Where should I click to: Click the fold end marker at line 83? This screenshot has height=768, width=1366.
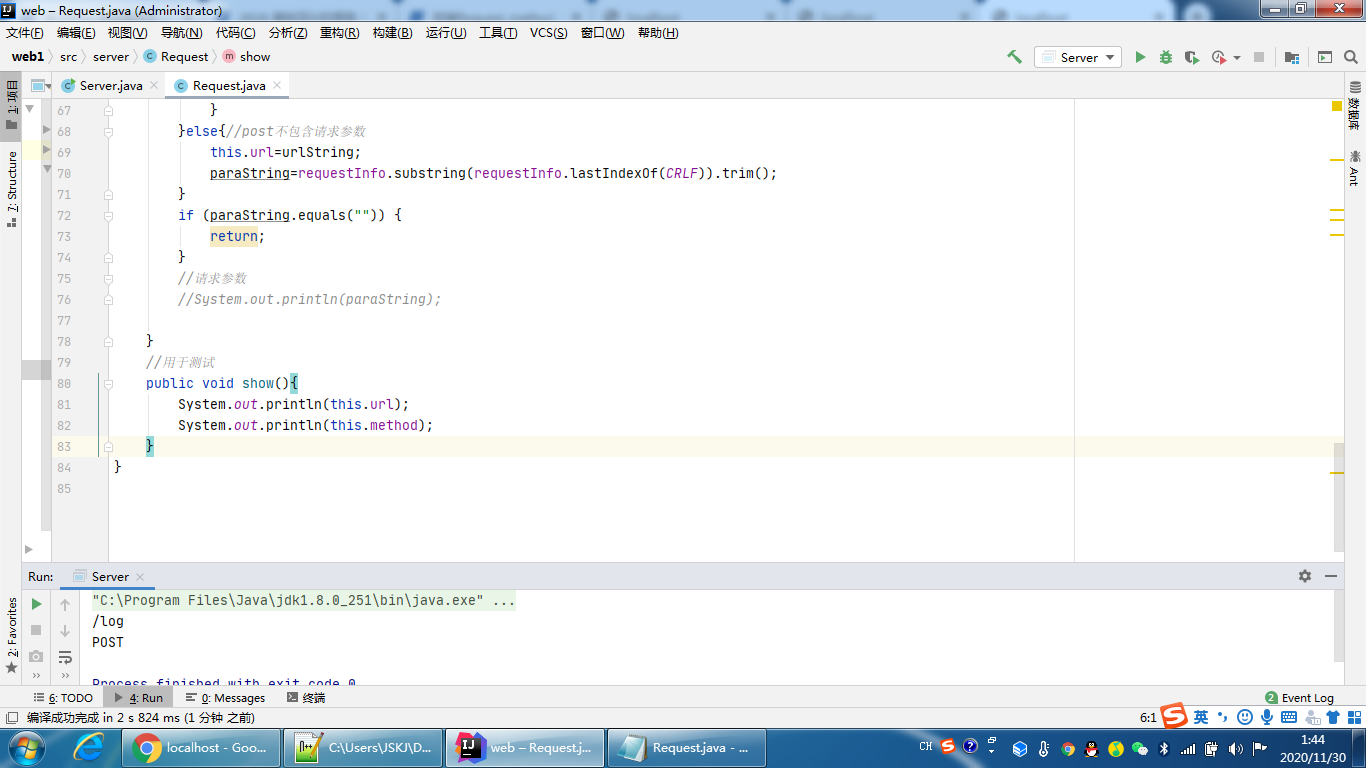pos(109,446)
